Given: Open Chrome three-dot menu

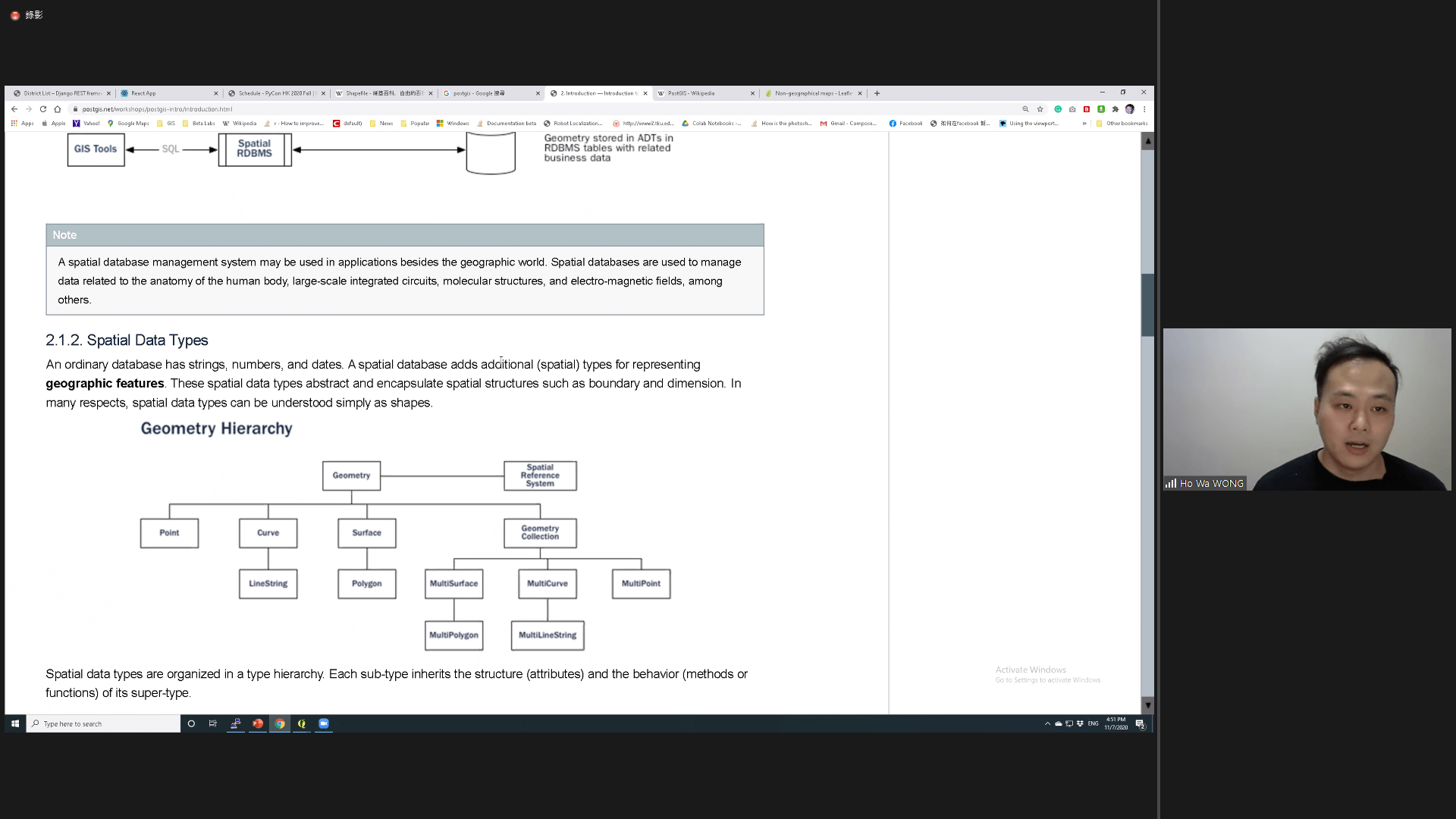Looking at the screenshot, I should tap(1144, 109).
